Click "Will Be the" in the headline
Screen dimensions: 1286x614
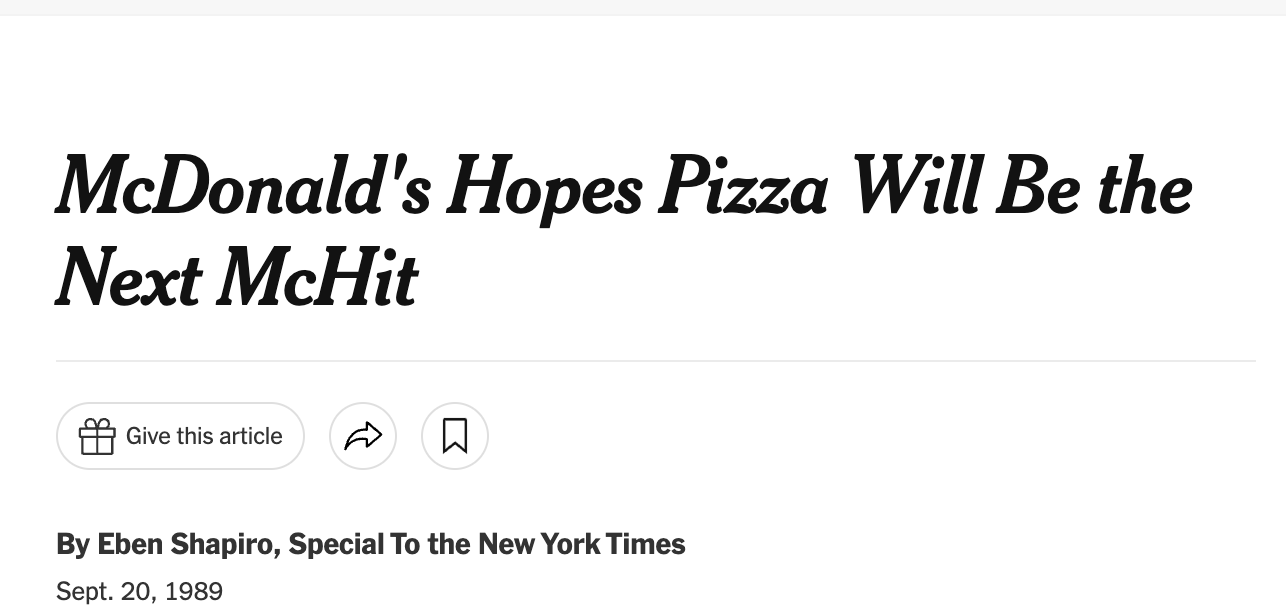pos(1019,188)
